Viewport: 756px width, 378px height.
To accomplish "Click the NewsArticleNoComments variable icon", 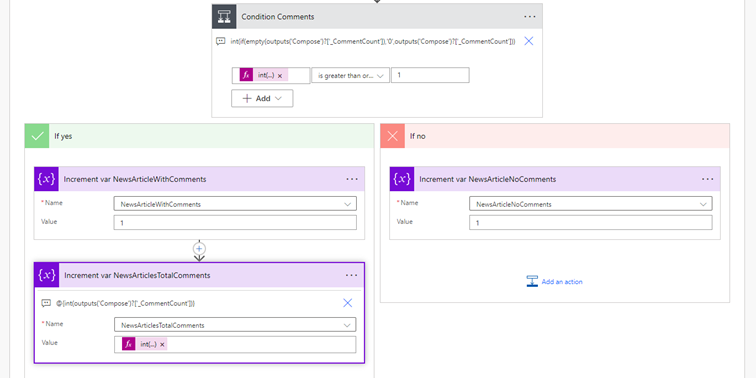I will tap(402, 179).
